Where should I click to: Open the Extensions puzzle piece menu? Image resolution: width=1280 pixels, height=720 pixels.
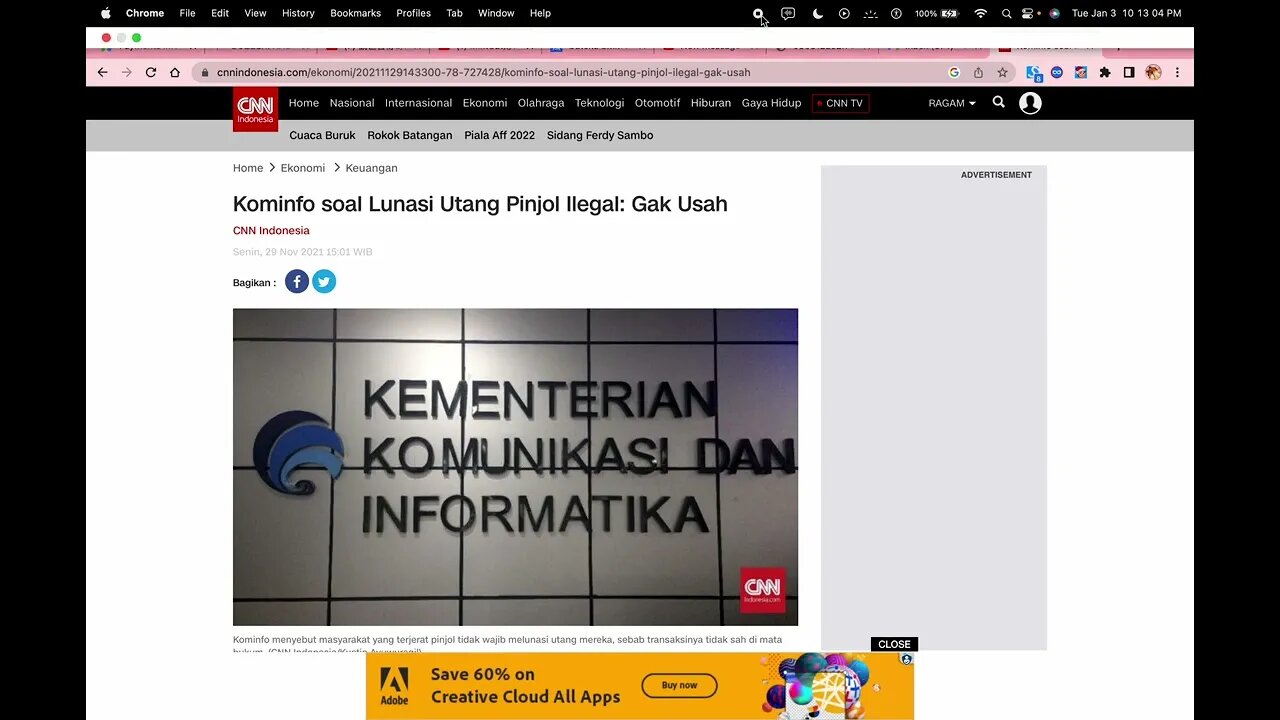1105,72
